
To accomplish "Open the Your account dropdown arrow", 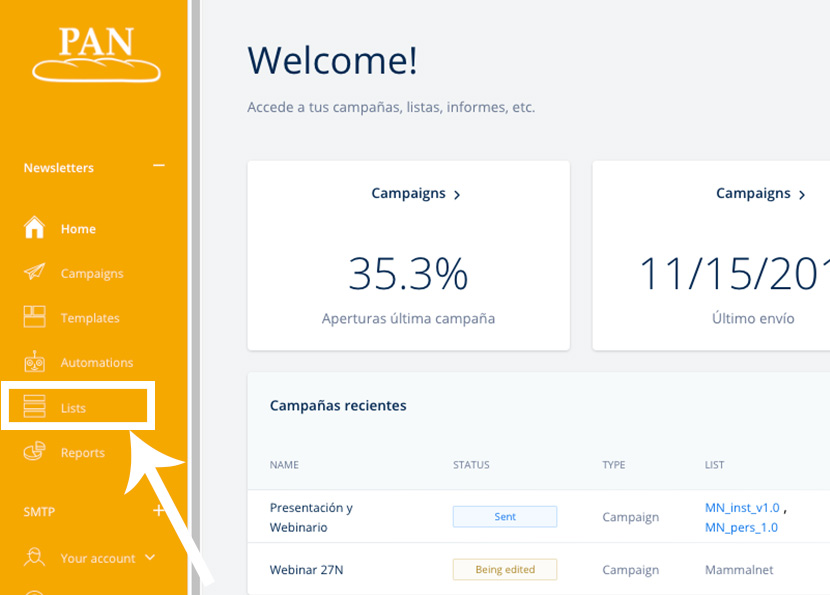I will click(x=150, y=558).
